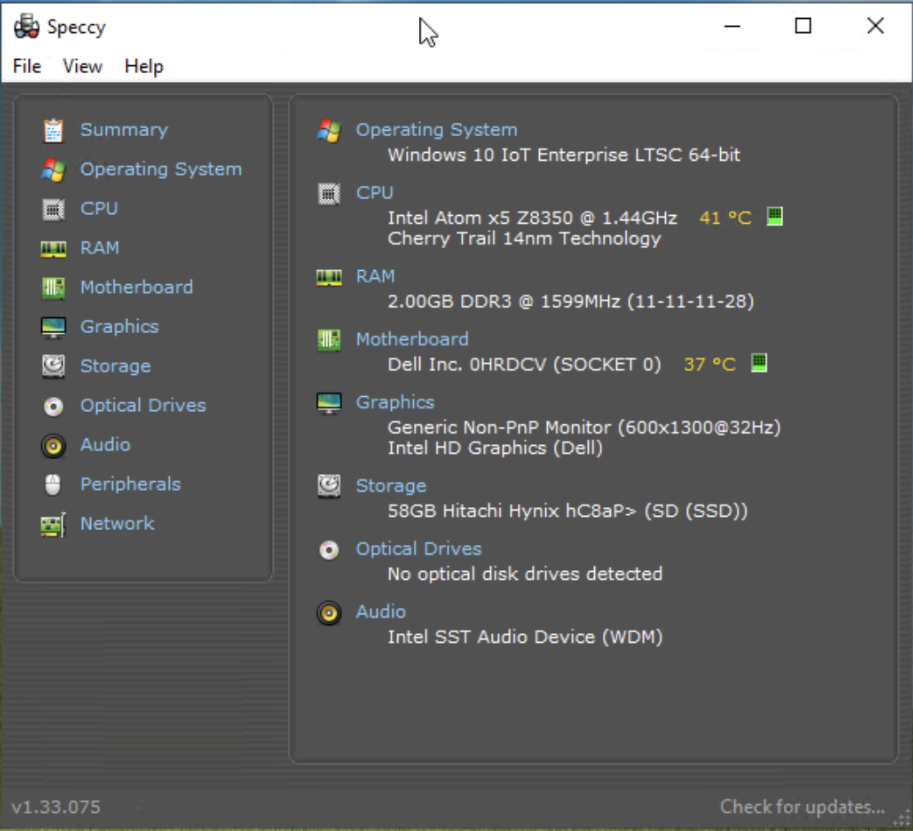Select CPU in the sidebar
Screen dimensions: 913x831
(x=99, y=208)
